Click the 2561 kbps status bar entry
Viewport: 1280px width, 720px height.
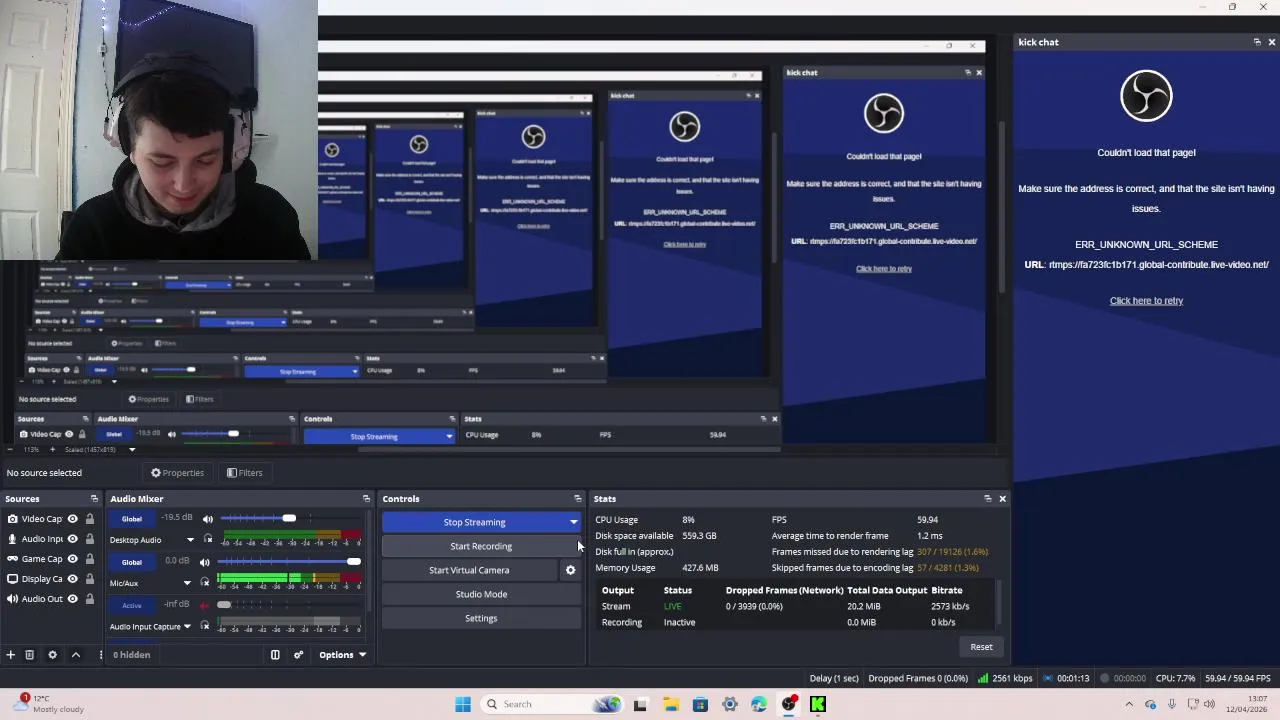click(x=1006, y=678)
